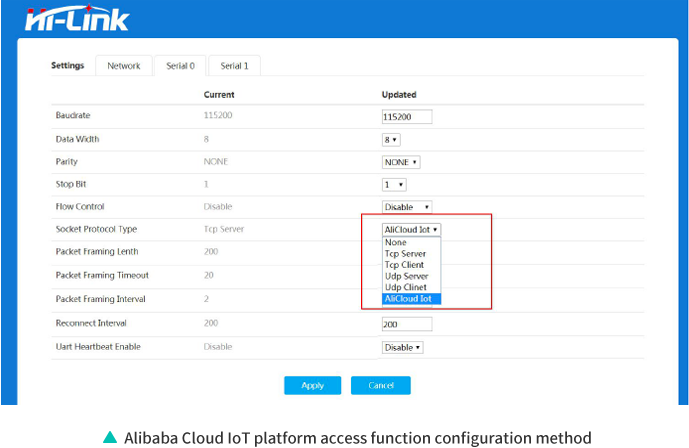The width and height of the screenshot is (689, 448).
Task: Click the Socket Protocol Type label
Action: [x=96, y=229]
